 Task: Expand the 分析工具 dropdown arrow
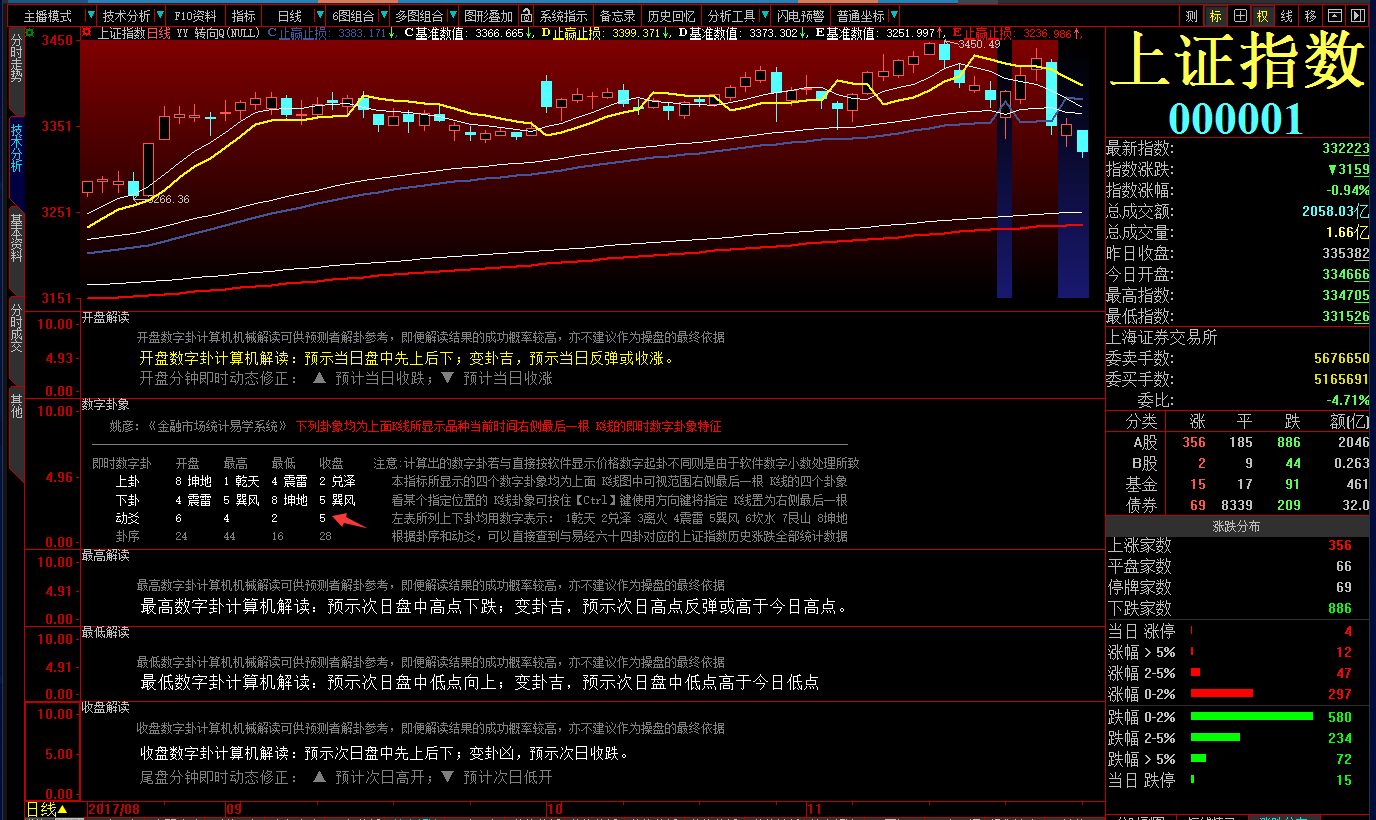point(765,16)
